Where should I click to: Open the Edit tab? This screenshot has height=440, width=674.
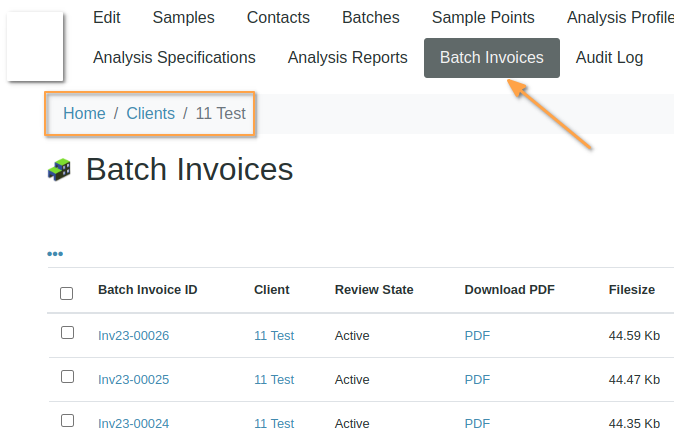click(107, 17)
